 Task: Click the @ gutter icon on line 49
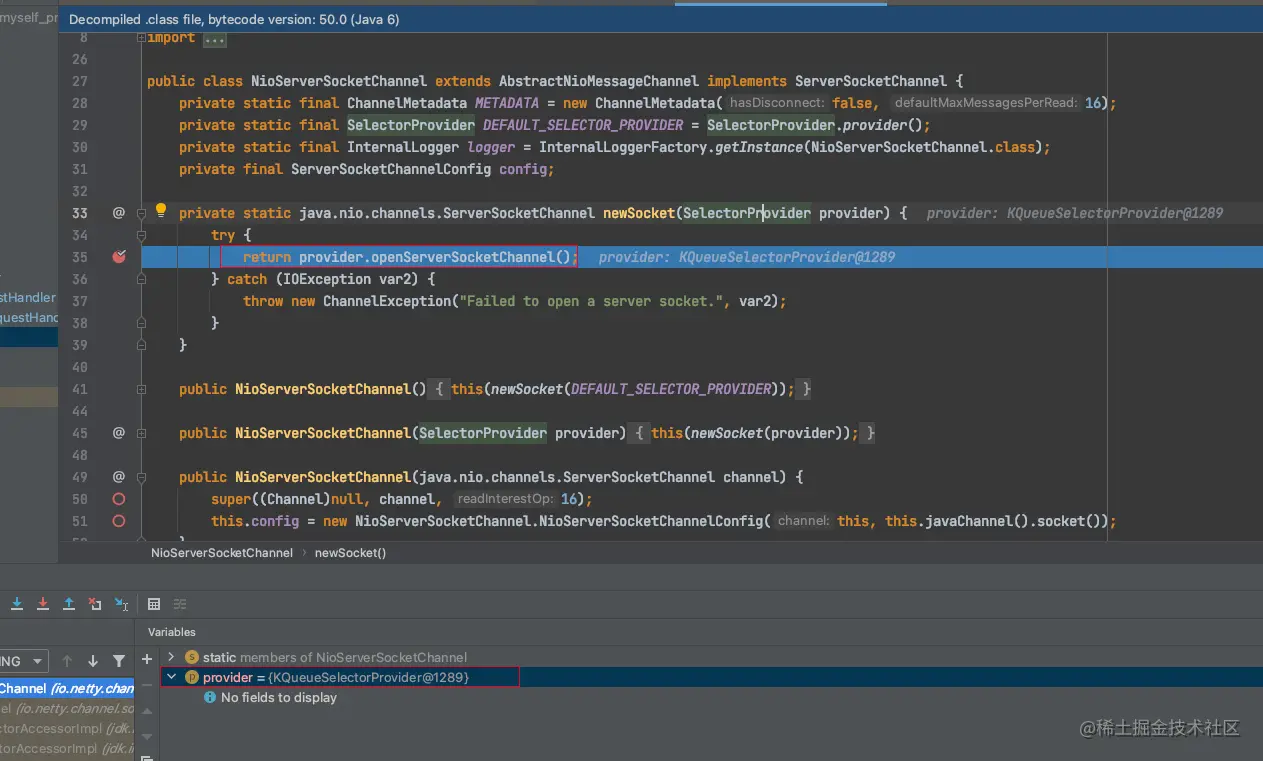118,477
